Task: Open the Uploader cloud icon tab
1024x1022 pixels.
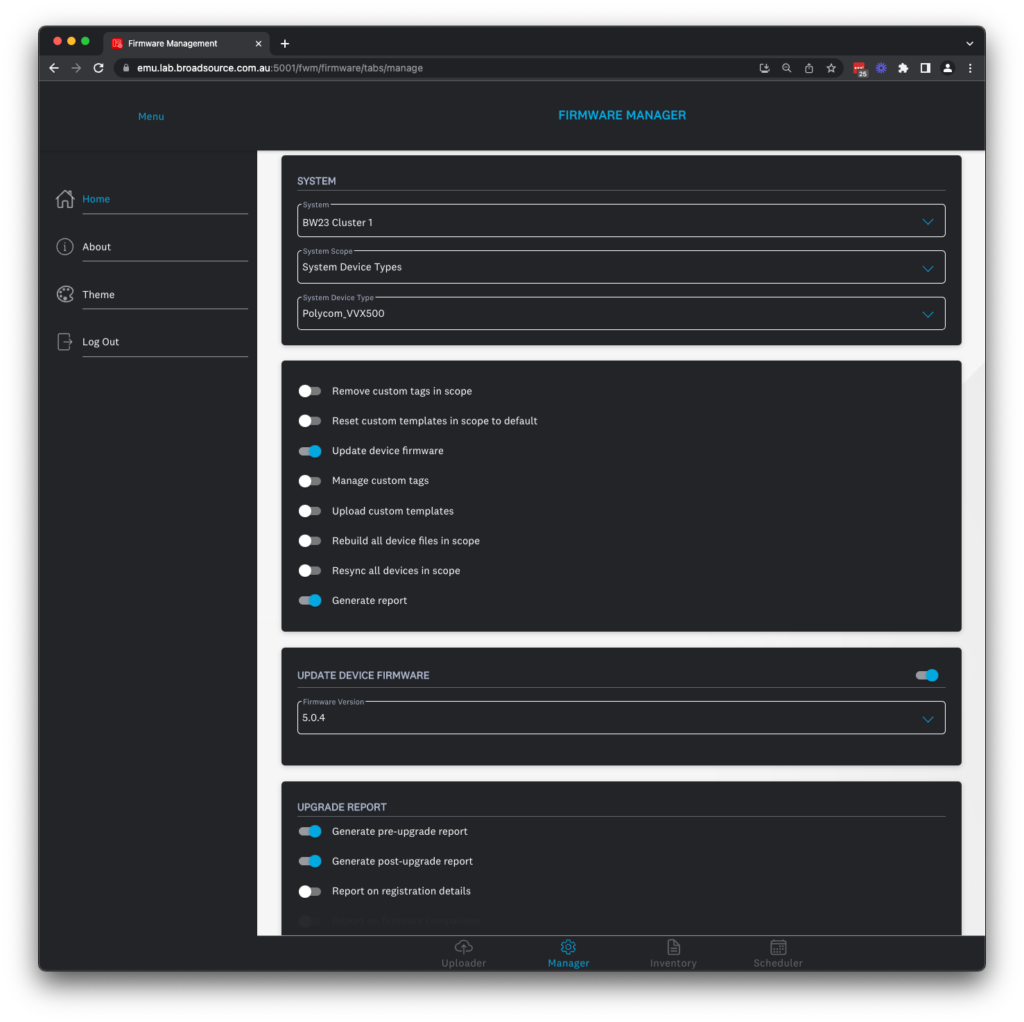Action: 463,946
